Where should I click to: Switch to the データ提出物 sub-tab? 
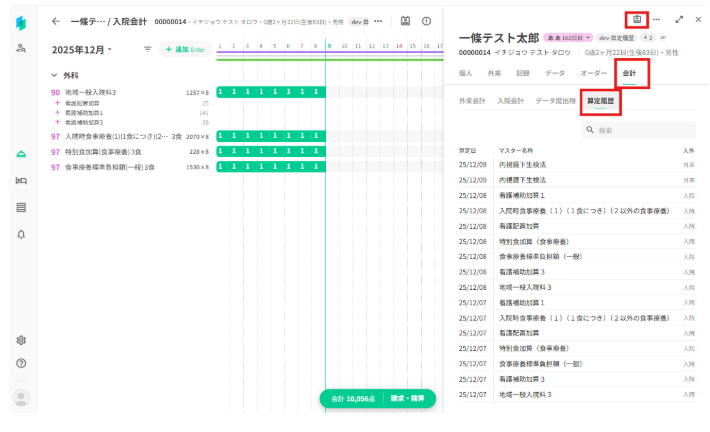click(x=556, y=100)
